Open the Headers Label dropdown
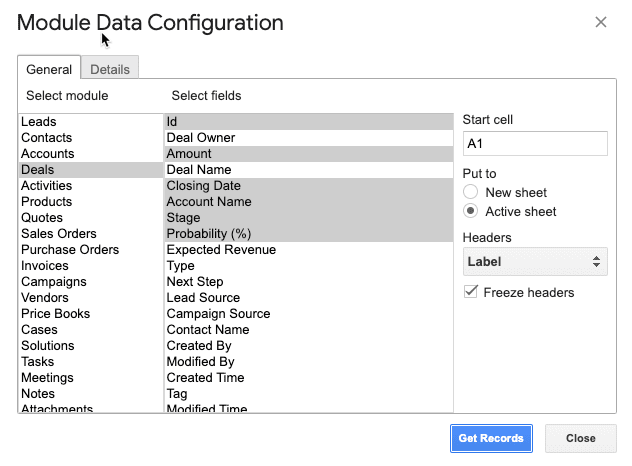The width and height of the screenshot is (632, 466). coord(535,262)
